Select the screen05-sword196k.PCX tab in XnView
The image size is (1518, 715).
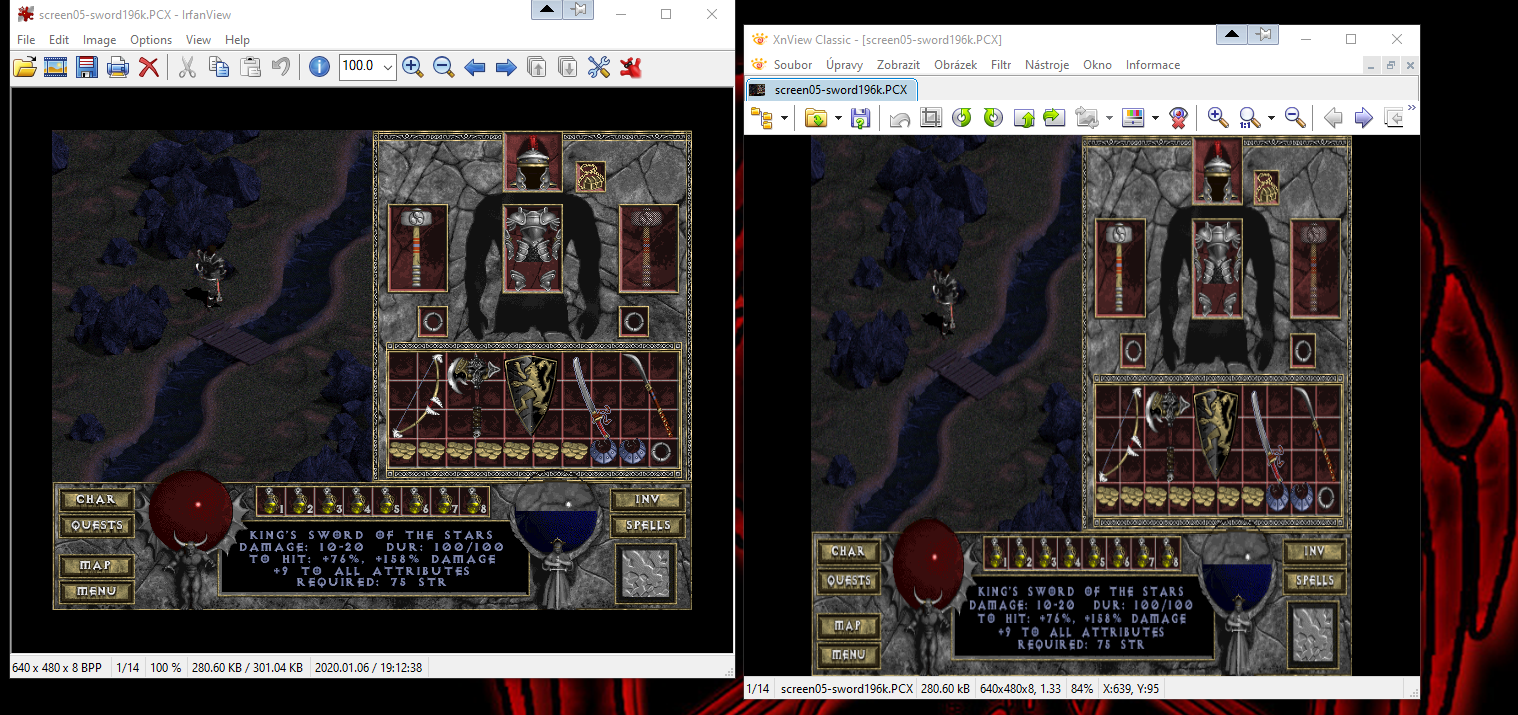click(x=831, y=90)
